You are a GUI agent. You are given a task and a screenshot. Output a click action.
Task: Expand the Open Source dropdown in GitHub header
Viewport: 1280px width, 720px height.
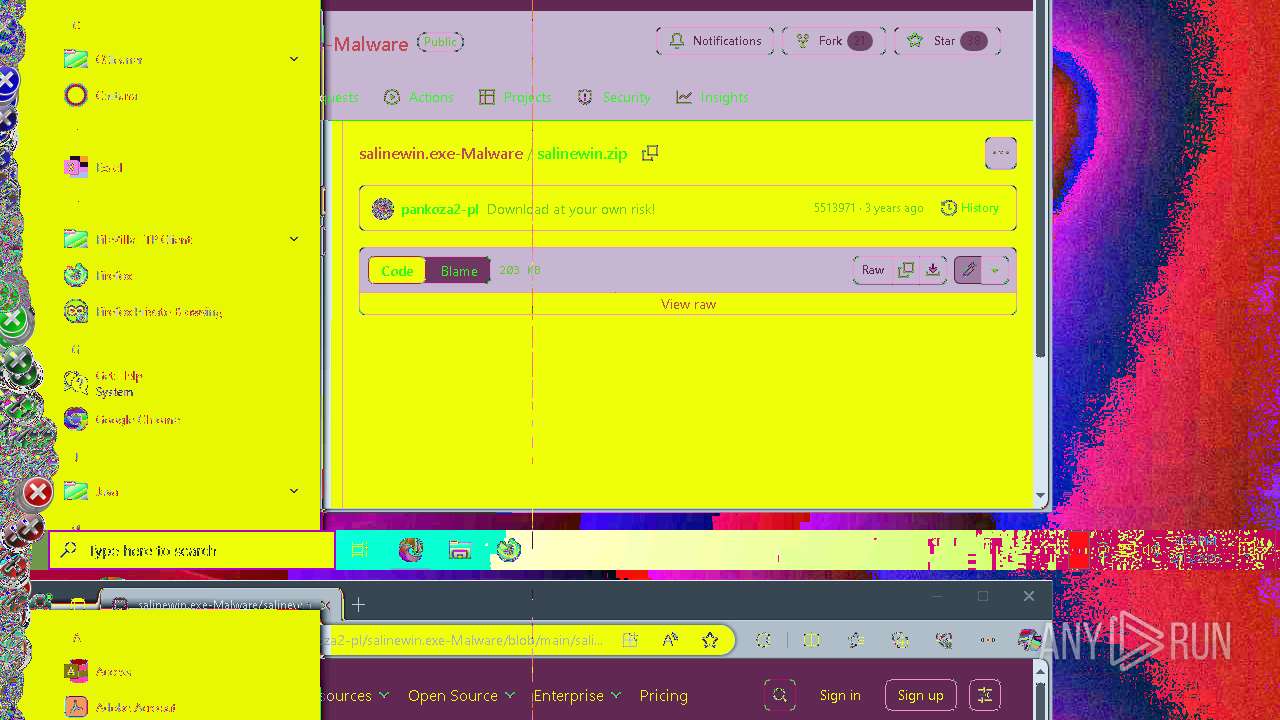pos(461,695)
